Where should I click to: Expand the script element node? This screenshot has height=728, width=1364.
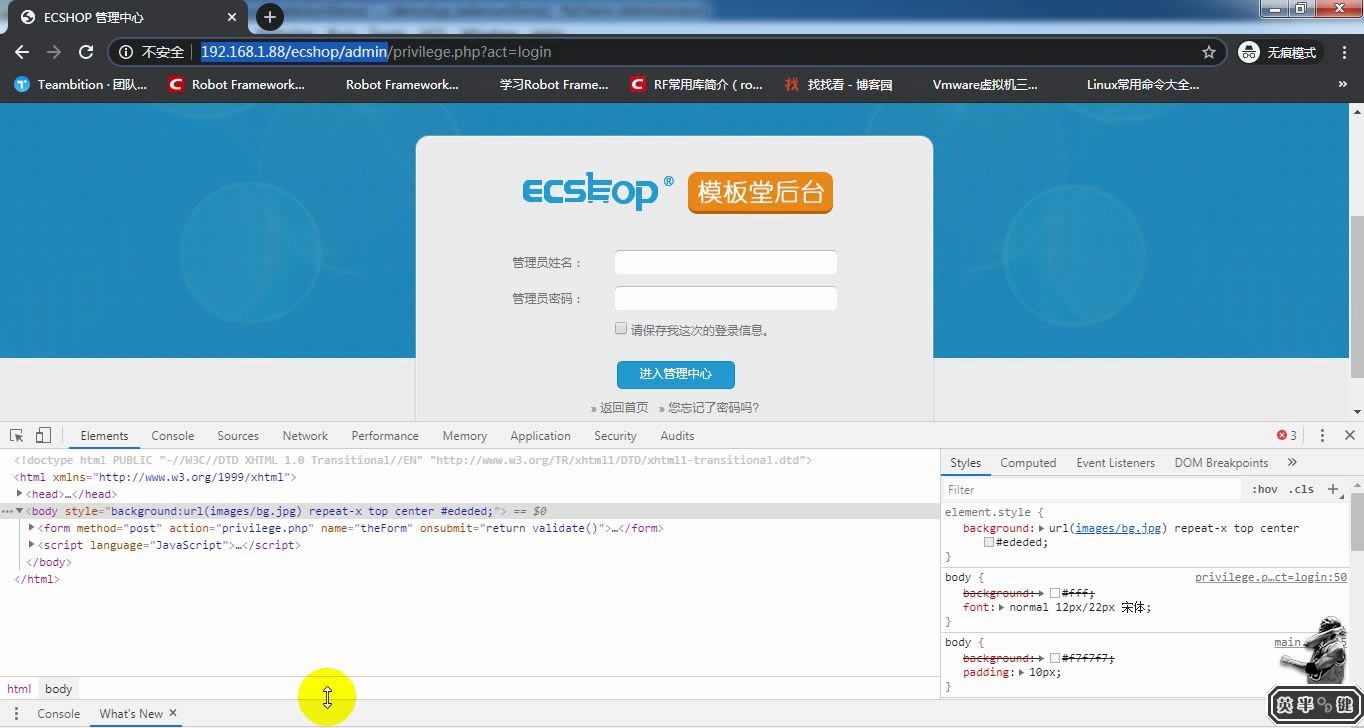click(32, 545)
